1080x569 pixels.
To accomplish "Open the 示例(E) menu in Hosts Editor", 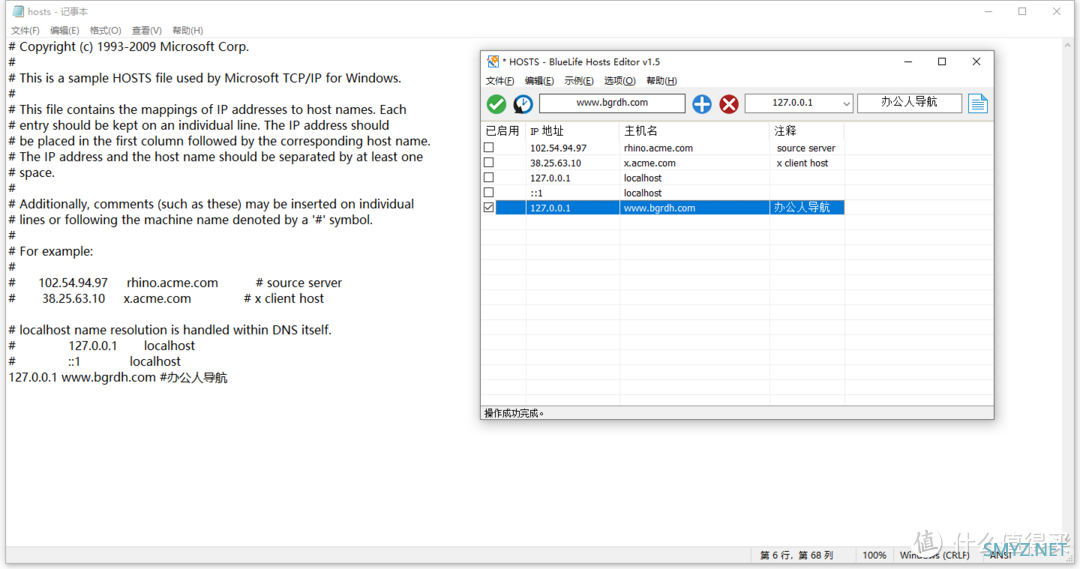I will 578,81.
